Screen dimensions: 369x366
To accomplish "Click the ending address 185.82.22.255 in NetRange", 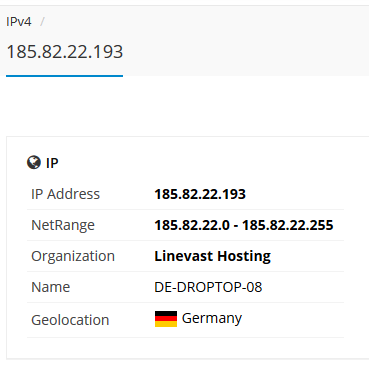I will coord(288,225).
